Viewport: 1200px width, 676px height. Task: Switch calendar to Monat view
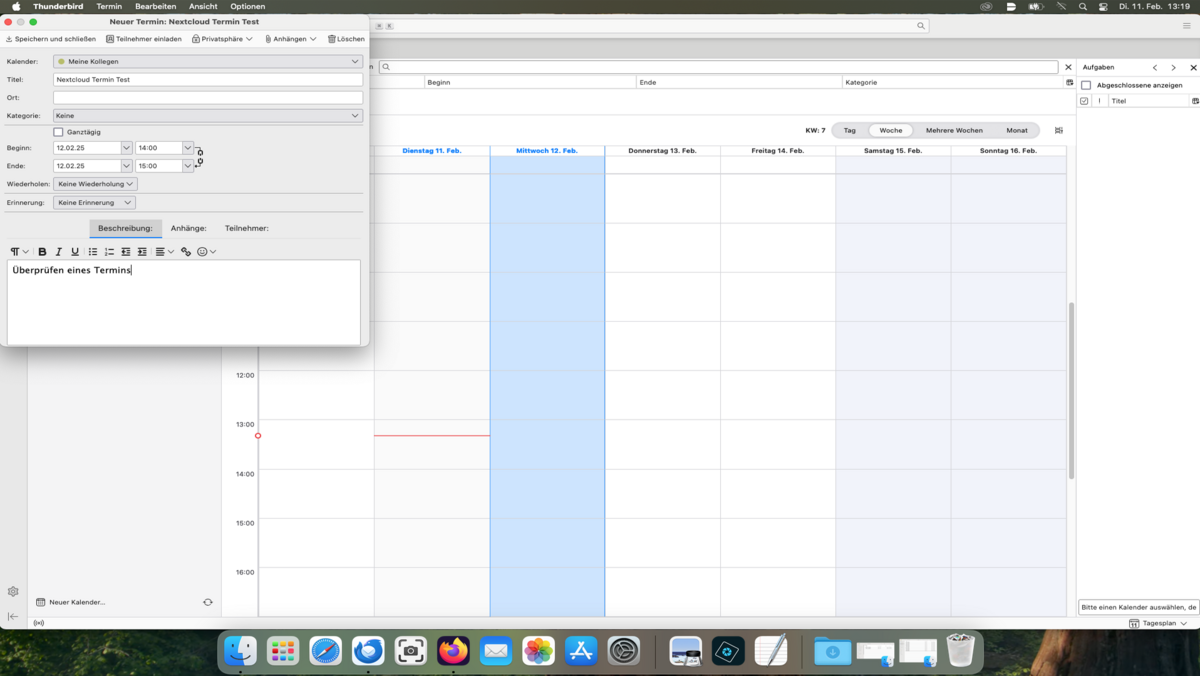pos(1016,130)
